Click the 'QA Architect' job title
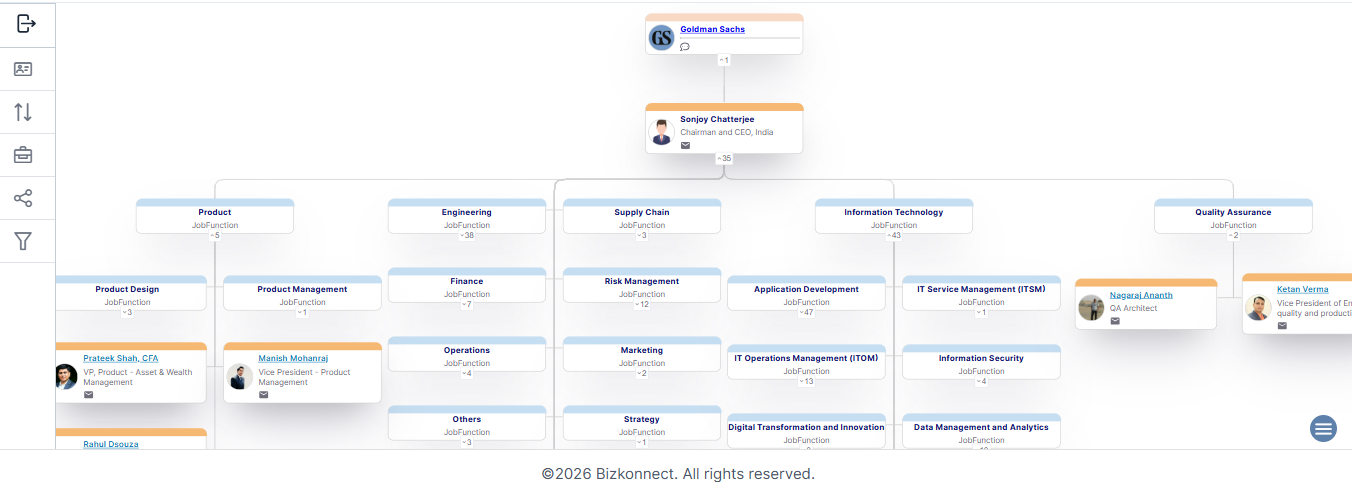 (1133, 308)
